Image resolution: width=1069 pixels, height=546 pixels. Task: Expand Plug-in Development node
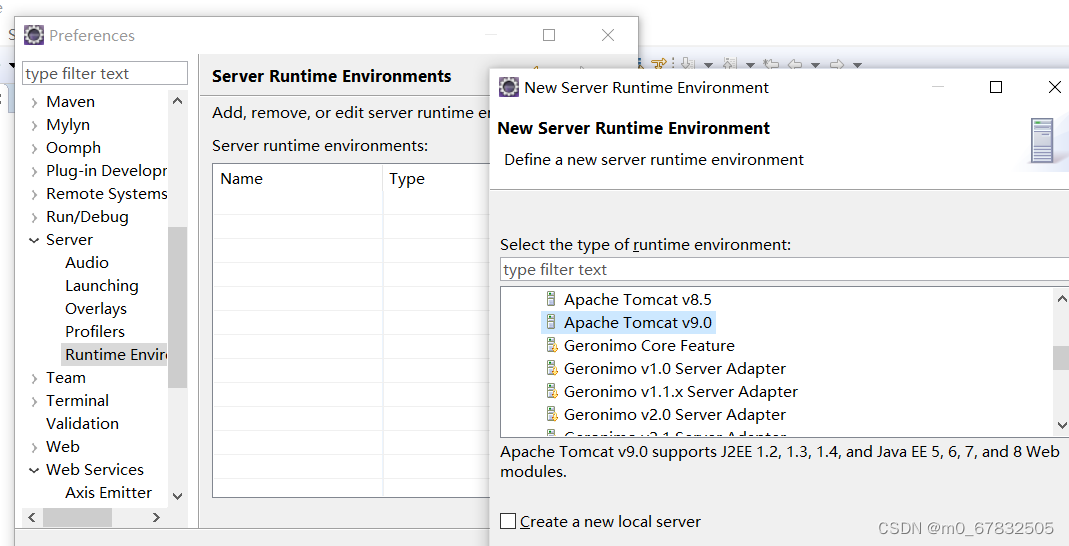point(34,171)
